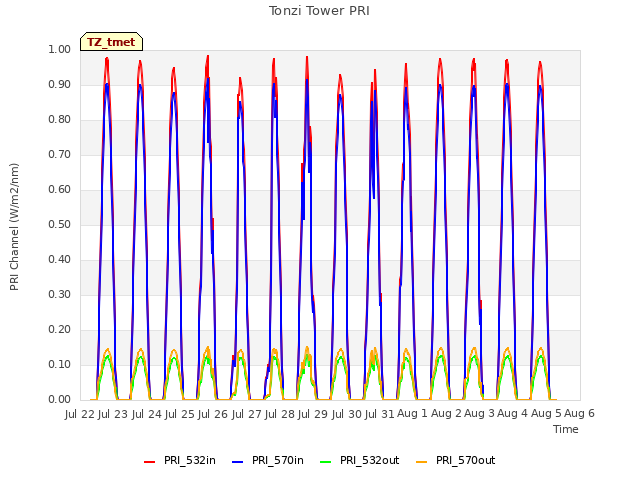The height and width of the screenshot is (480, 640).
Task: Click the orange PRI_570out legend swatch
Action: tap(422, 462)
